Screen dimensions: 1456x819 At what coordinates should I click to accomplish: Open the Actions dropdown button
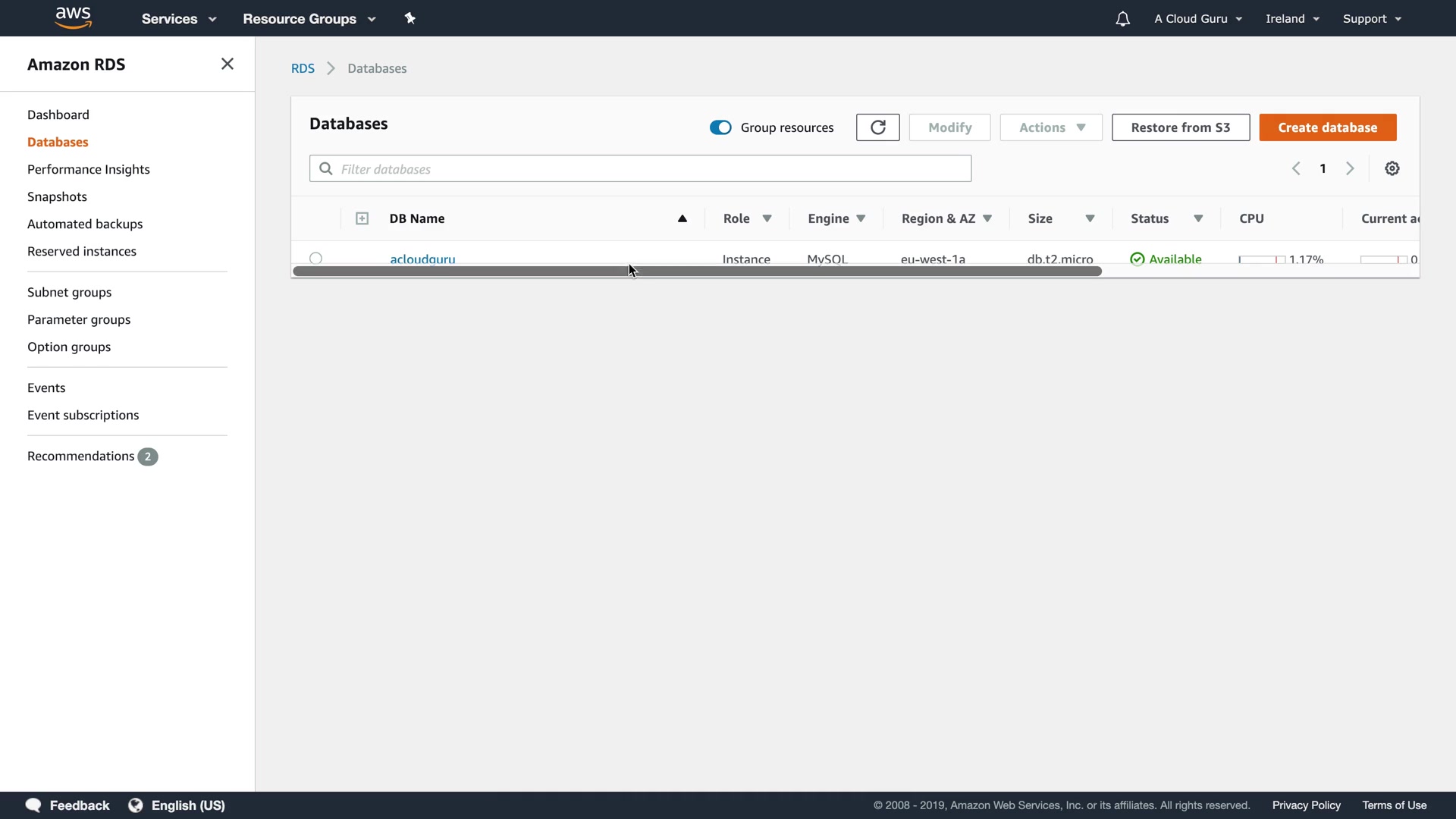pos(1050,127)
